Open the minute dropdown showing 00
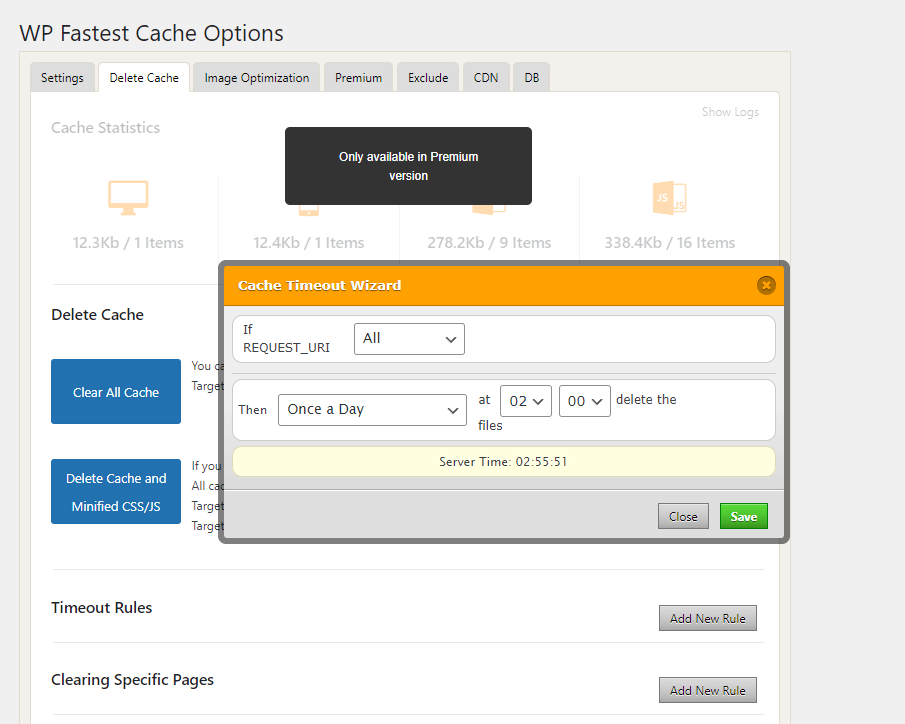The height and width of the screenshot is (724, 905). (585, 401)
